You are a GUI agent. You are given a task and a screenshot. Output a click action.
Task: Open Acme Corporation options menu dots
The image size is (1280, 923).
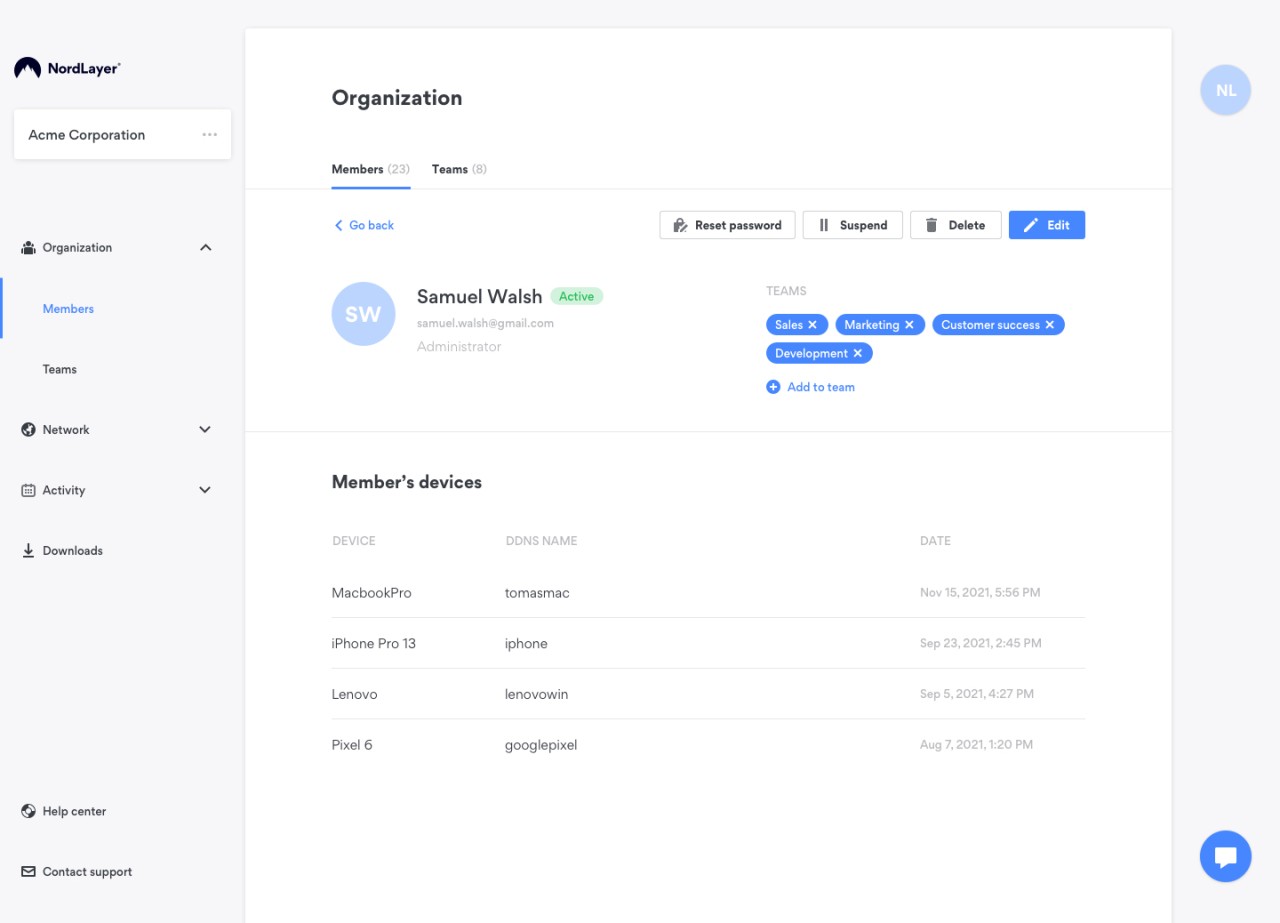tap(209, 135)
